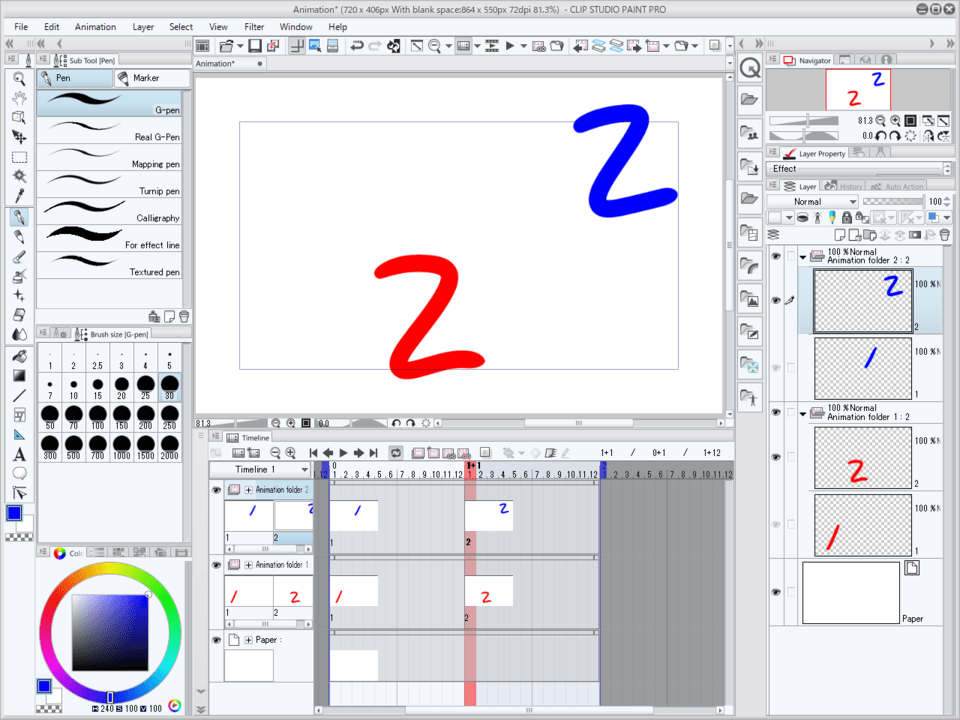The image size is (960, 720).
Task: Select the Text tool in the toolbox
Action: (x=19, y=454)
